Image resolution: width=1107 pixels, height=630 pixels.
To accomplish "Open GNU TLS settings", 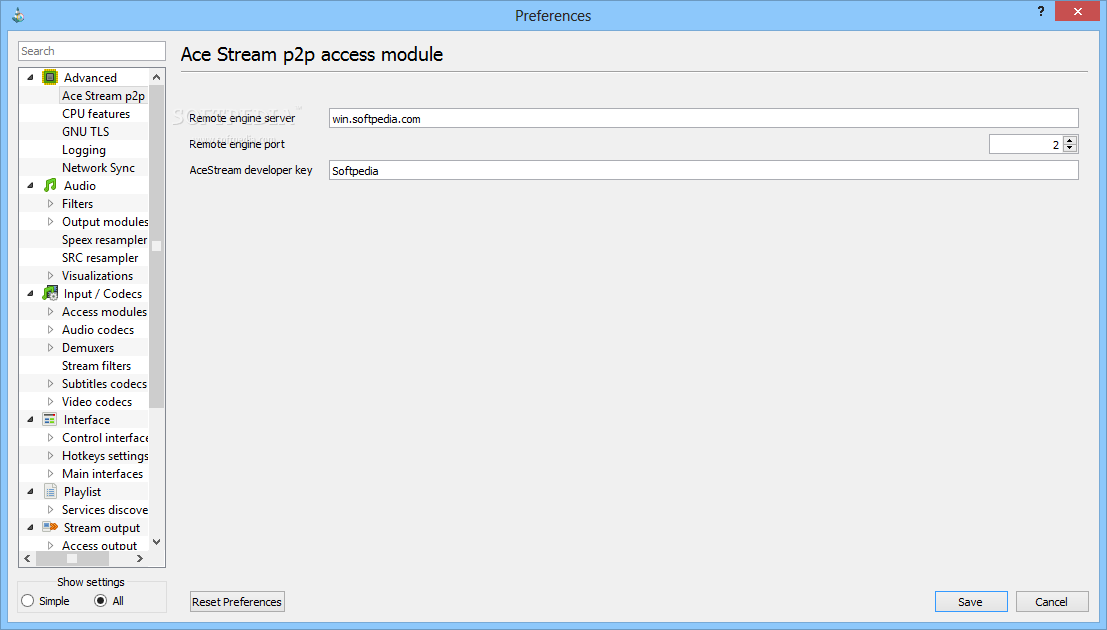I will tap(85, 131).
